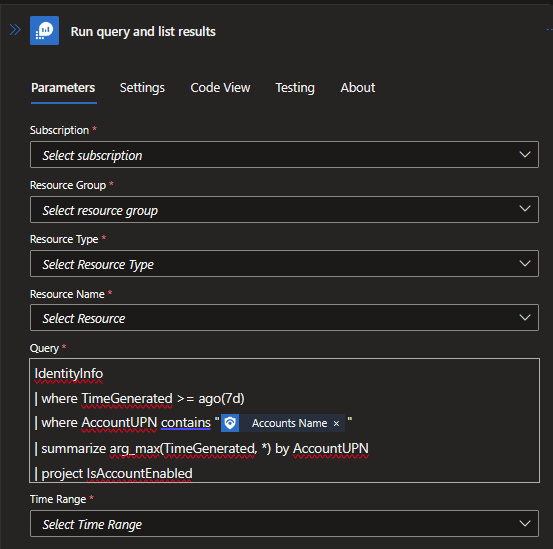The image size is (553, 549).
Task: Click the summarize arg_max query line
Action: (201, 449)
